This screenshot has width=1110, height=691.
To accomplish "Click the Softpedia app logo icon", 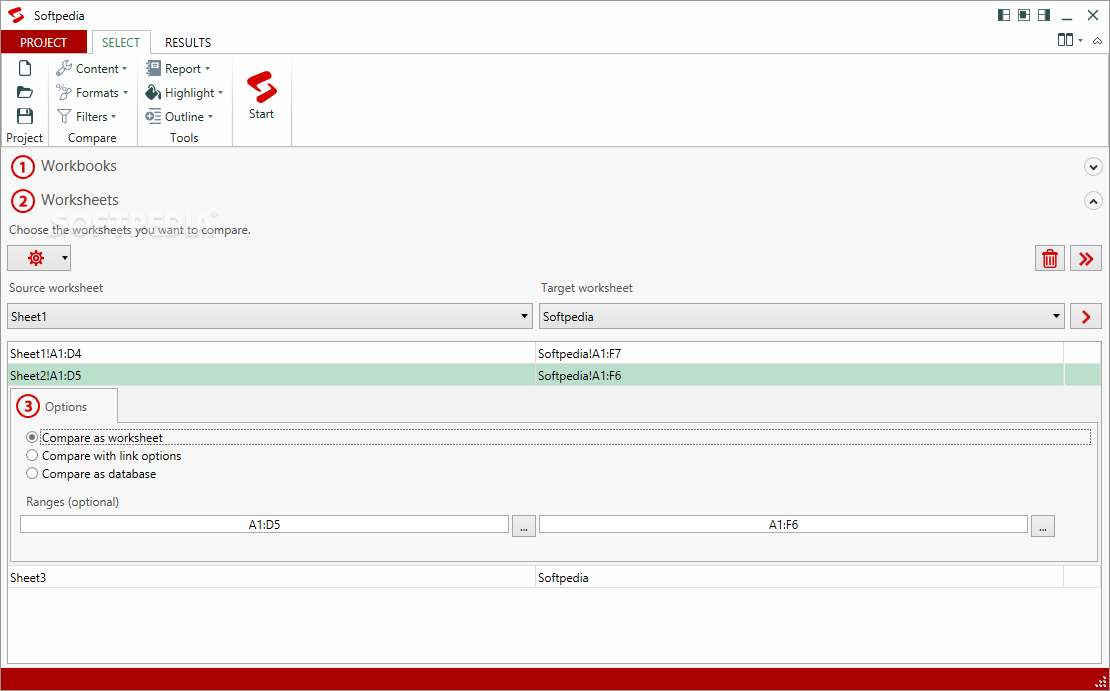I will (16, 15).
